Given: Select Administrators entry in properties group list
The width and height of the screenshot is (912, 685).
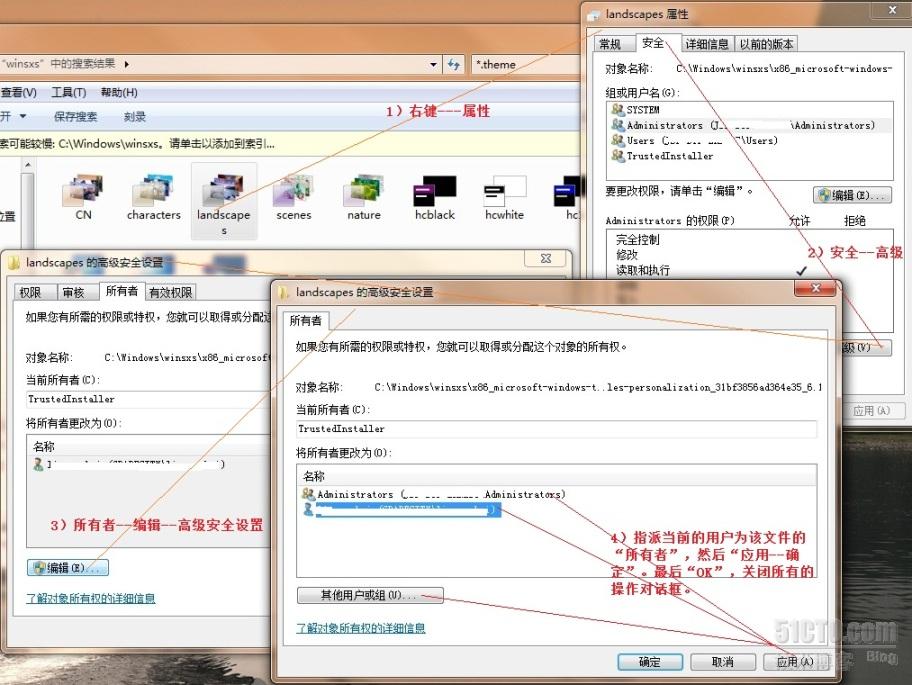Looking at the screenshot, I should click(x=750, y=125).
